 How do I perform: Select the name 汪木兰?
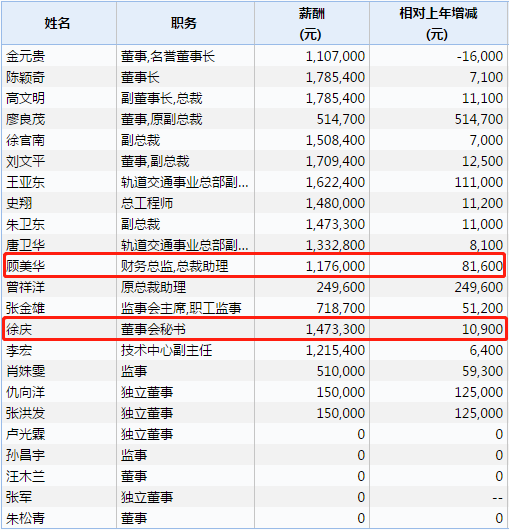[25, 476]
